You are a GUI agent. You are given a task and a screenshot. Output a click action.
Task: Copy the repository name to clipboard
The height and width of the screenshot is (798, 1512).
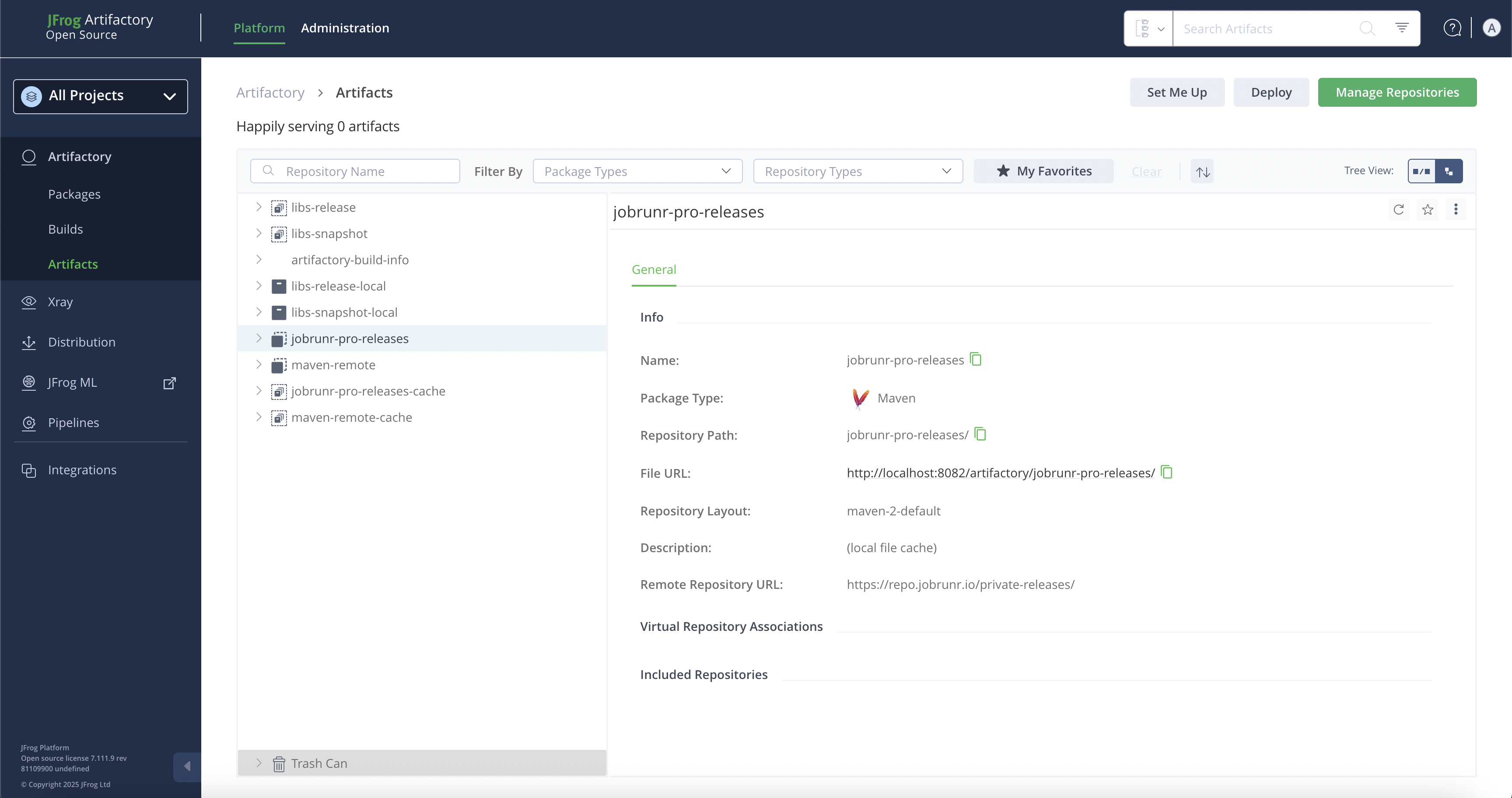(x=976, y=359)
